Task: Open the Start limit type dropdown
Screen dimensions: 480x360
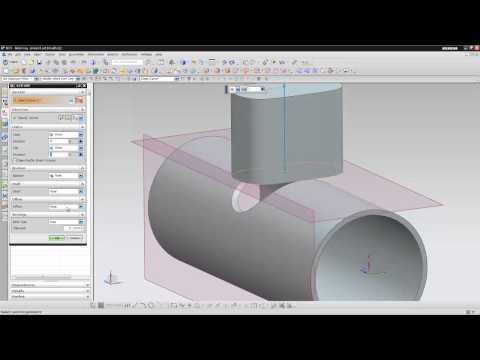Action: click(65, 135)
